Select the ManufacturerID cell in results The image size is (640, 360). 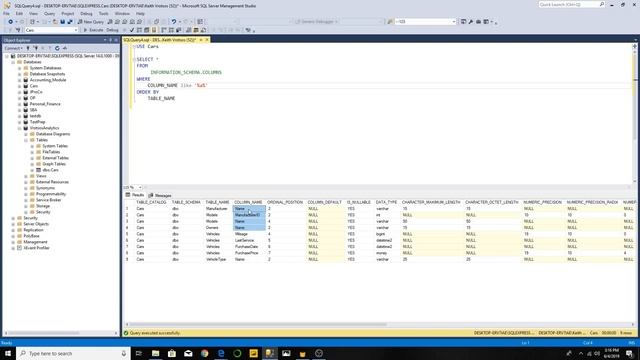pos(249,215)
